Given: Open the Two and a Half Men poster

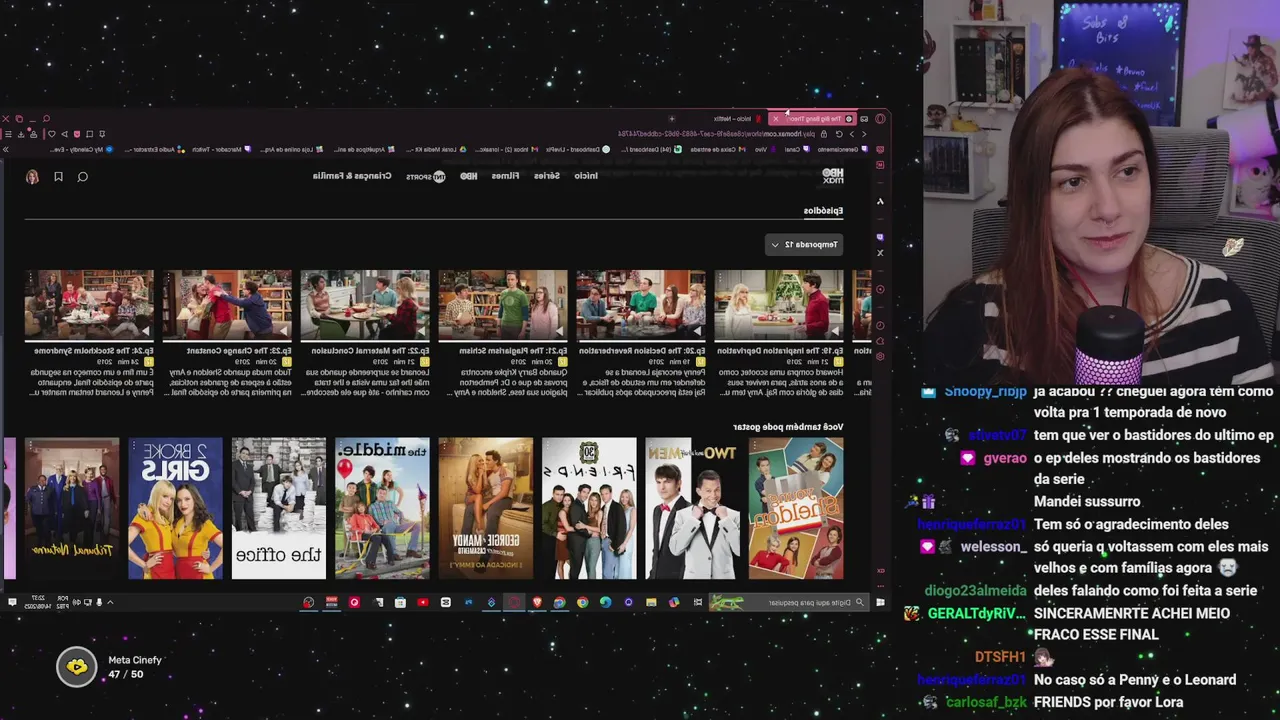Looking at the screenshot, I should 692,508.
